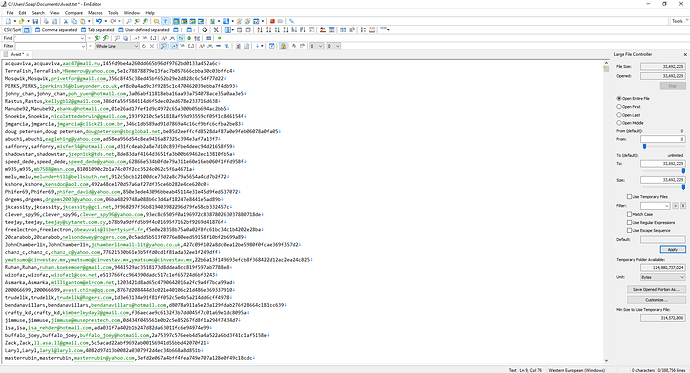Click the Customize button

click(656, 300)
